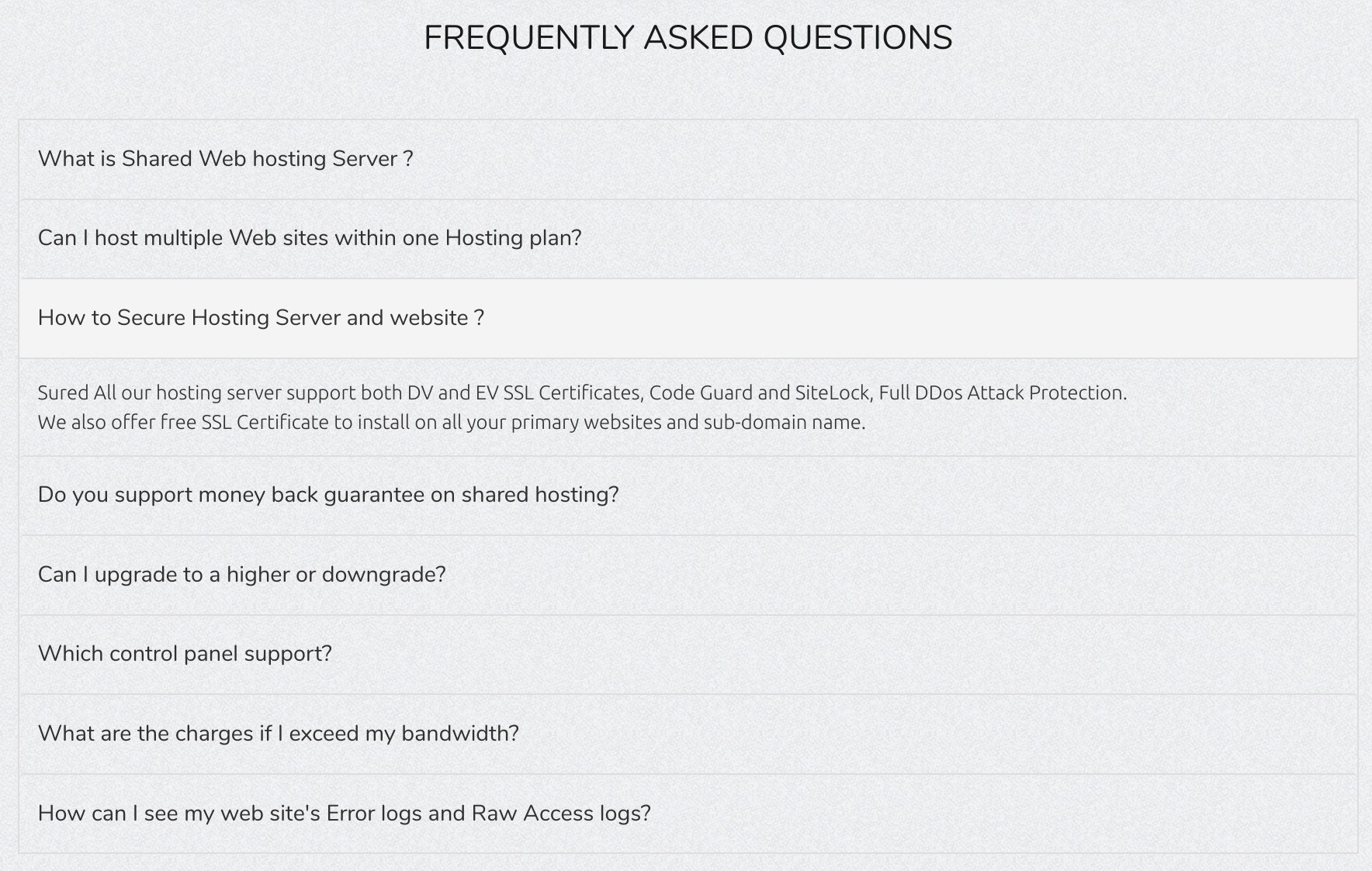Expand 'Which control panel support?' item
This screenshot has width=1372, height=871.
point(688,655)
